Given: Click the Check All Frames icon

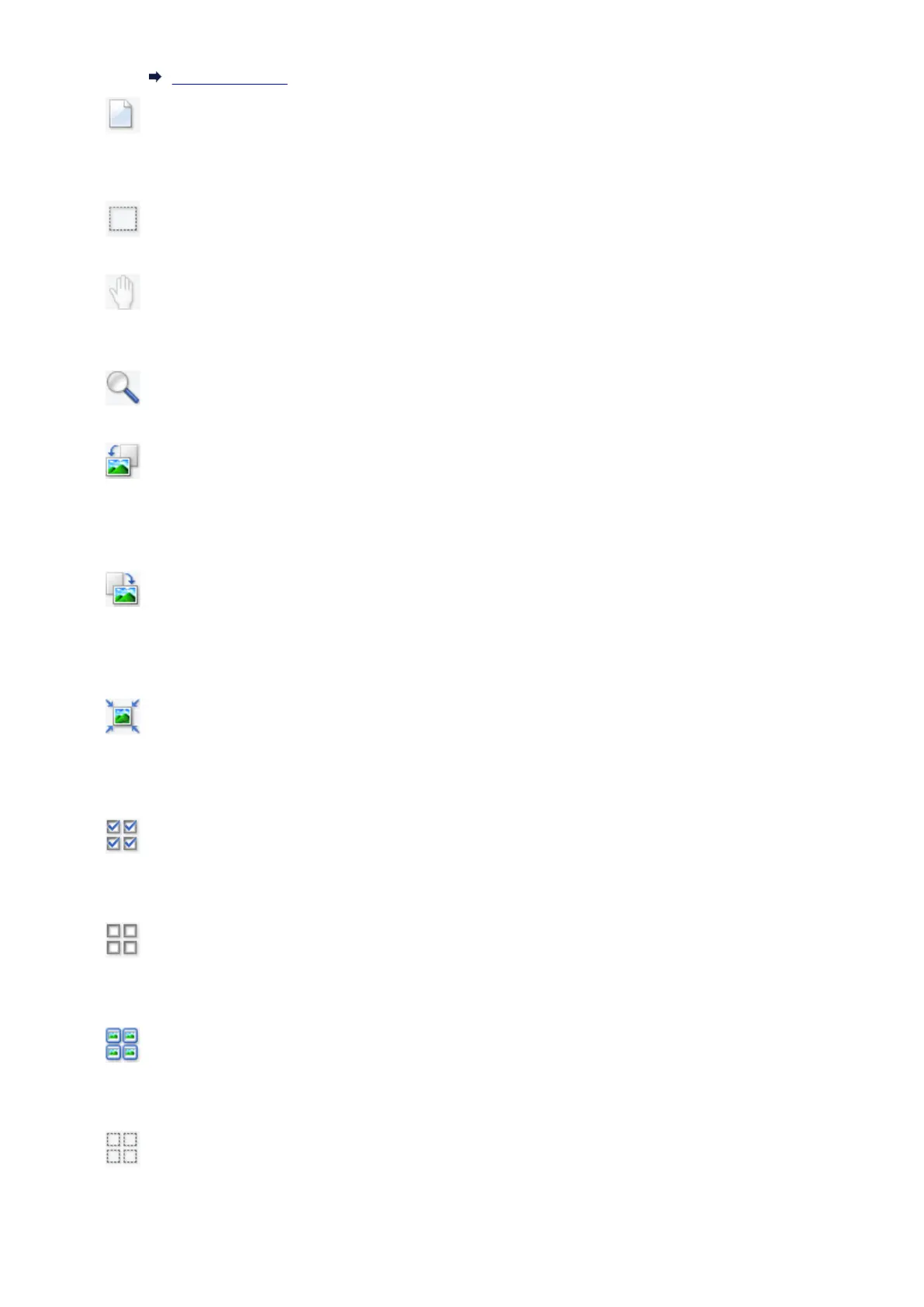Looking at the screenshot, I should click(123, 835).
